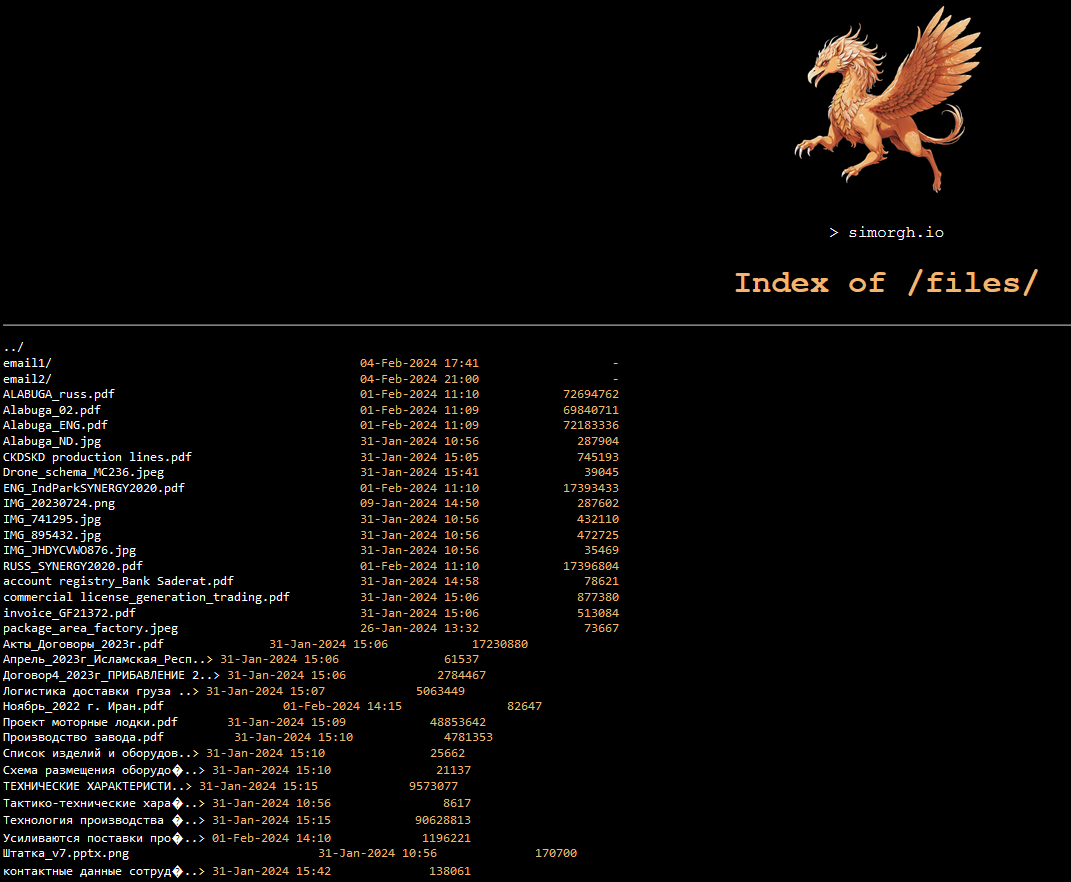1071x882 pixels.
Task: Click file size 17393433
Action: 591,488
